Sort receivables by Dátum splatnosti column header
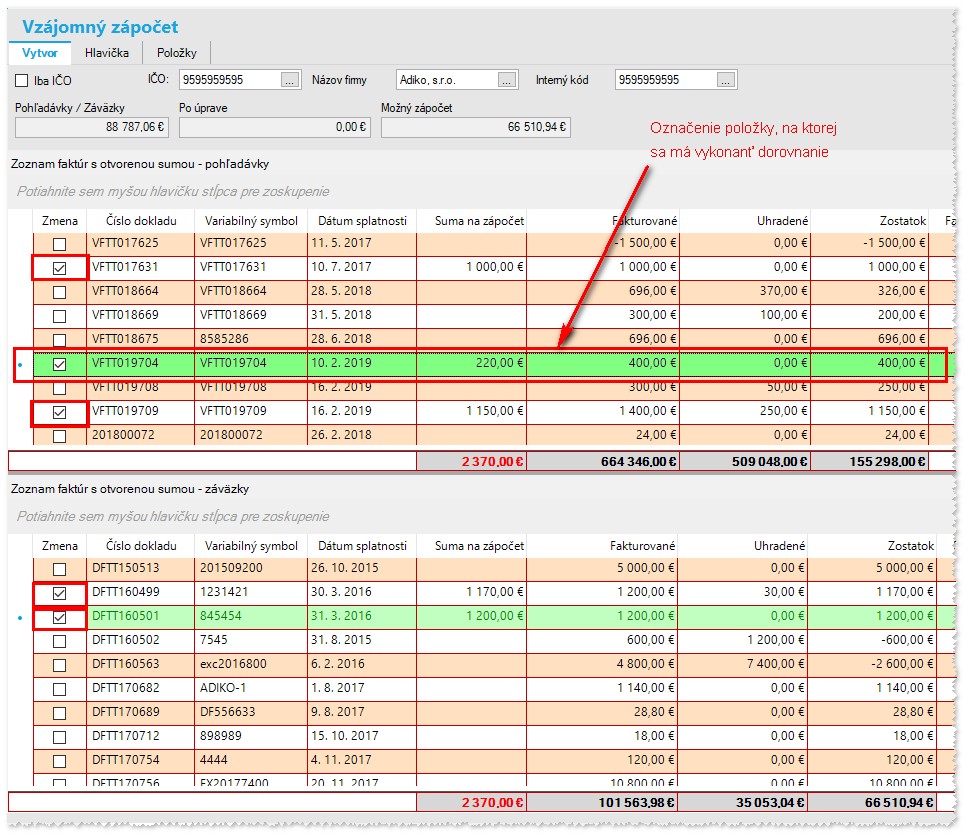970x839 pixels. pos(363,221)
